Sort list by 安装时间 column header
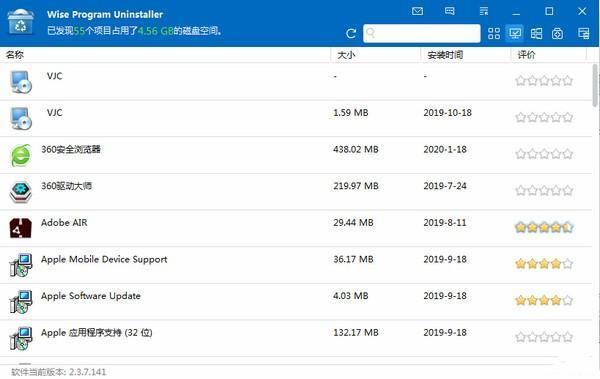Image resolution: width=600 pixels, height=379 pixels. point(445,55)
